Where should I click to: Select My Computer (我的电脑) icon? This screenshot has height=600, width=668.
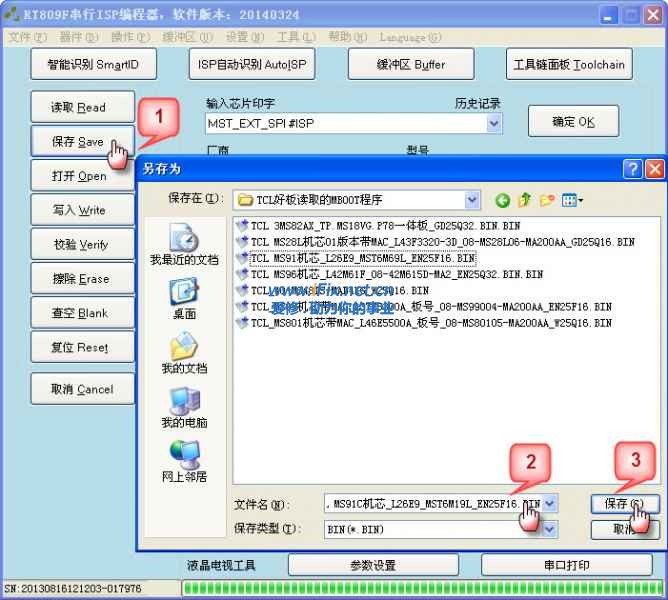click(184, 407)
